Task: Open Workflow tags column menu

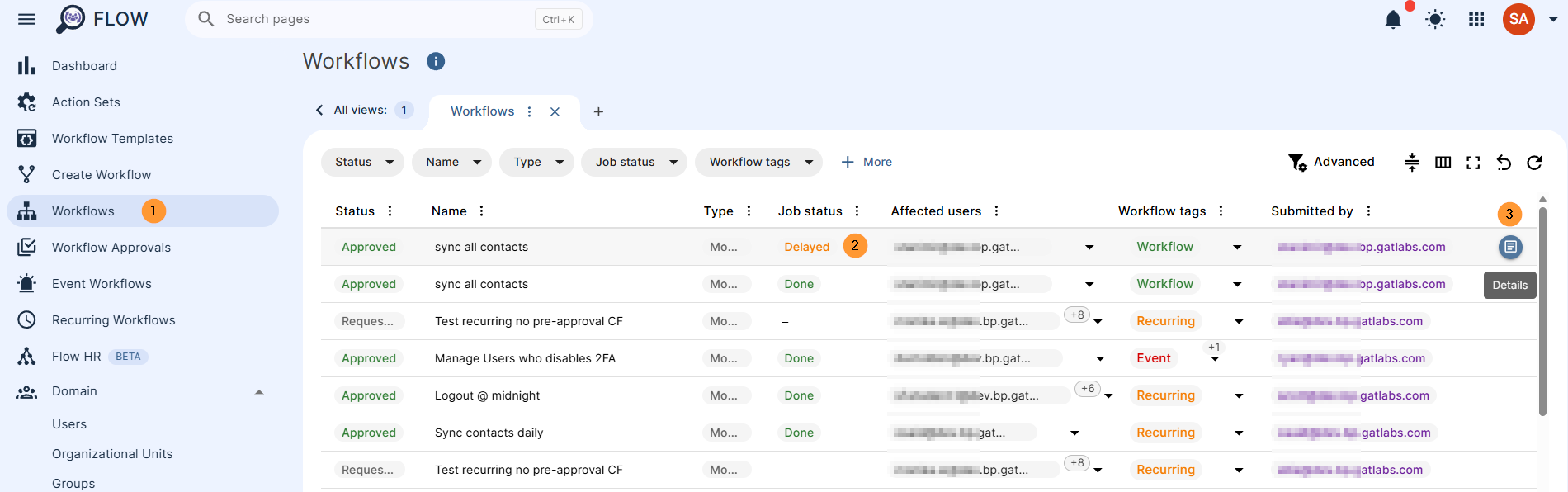Action: click(1221, 211)
